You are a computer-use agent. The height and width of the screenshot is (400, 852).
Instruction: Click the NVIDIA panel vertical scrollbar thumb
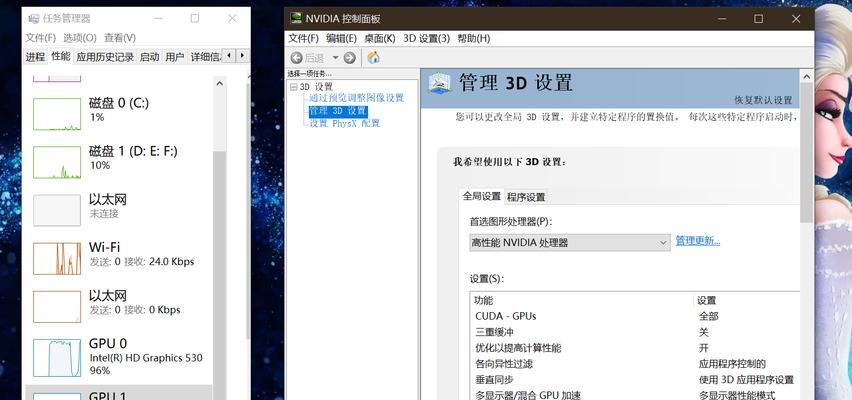pos(807,152)
